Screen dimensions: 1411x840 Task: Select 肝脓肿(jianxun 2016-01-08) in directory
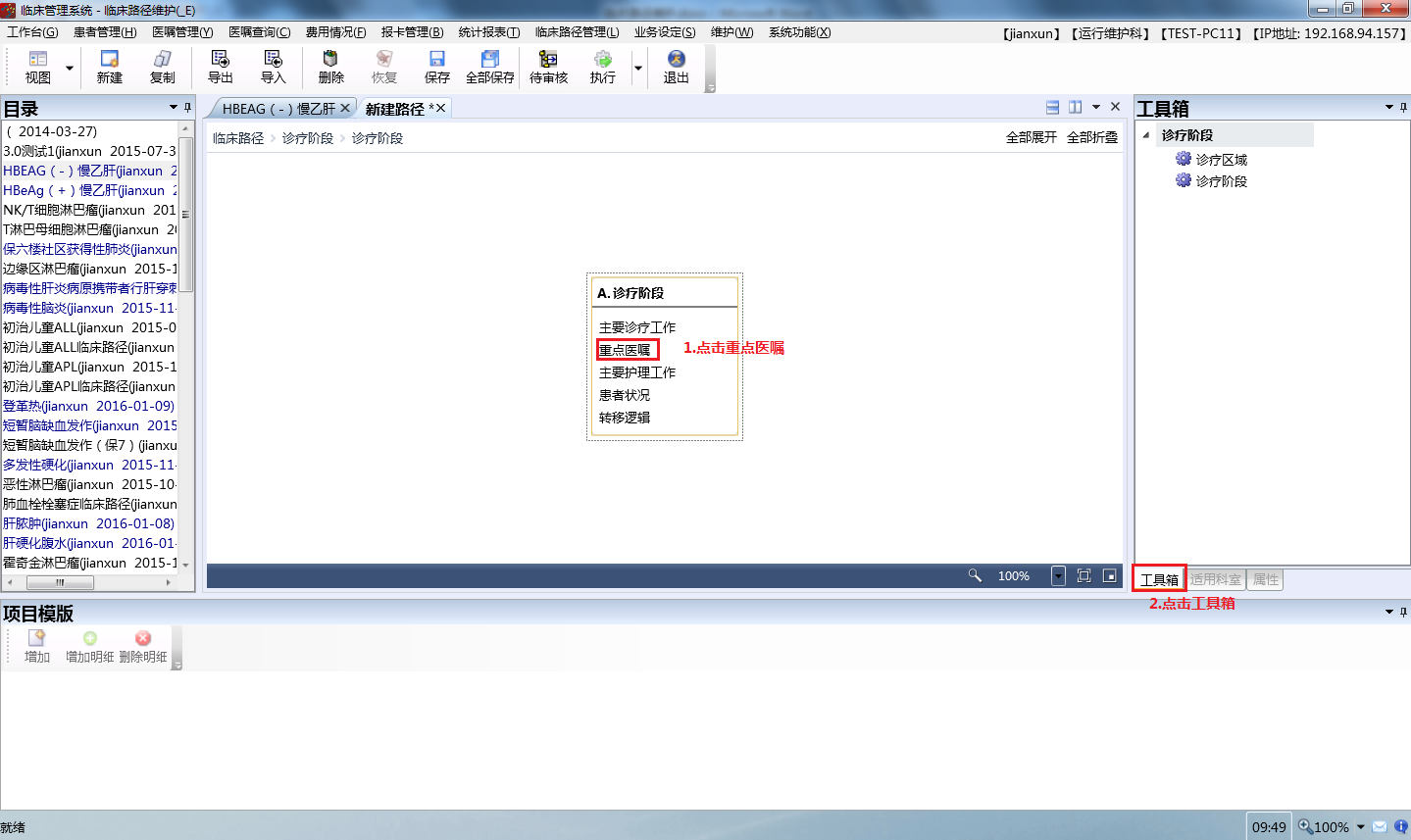click(88, 523)
